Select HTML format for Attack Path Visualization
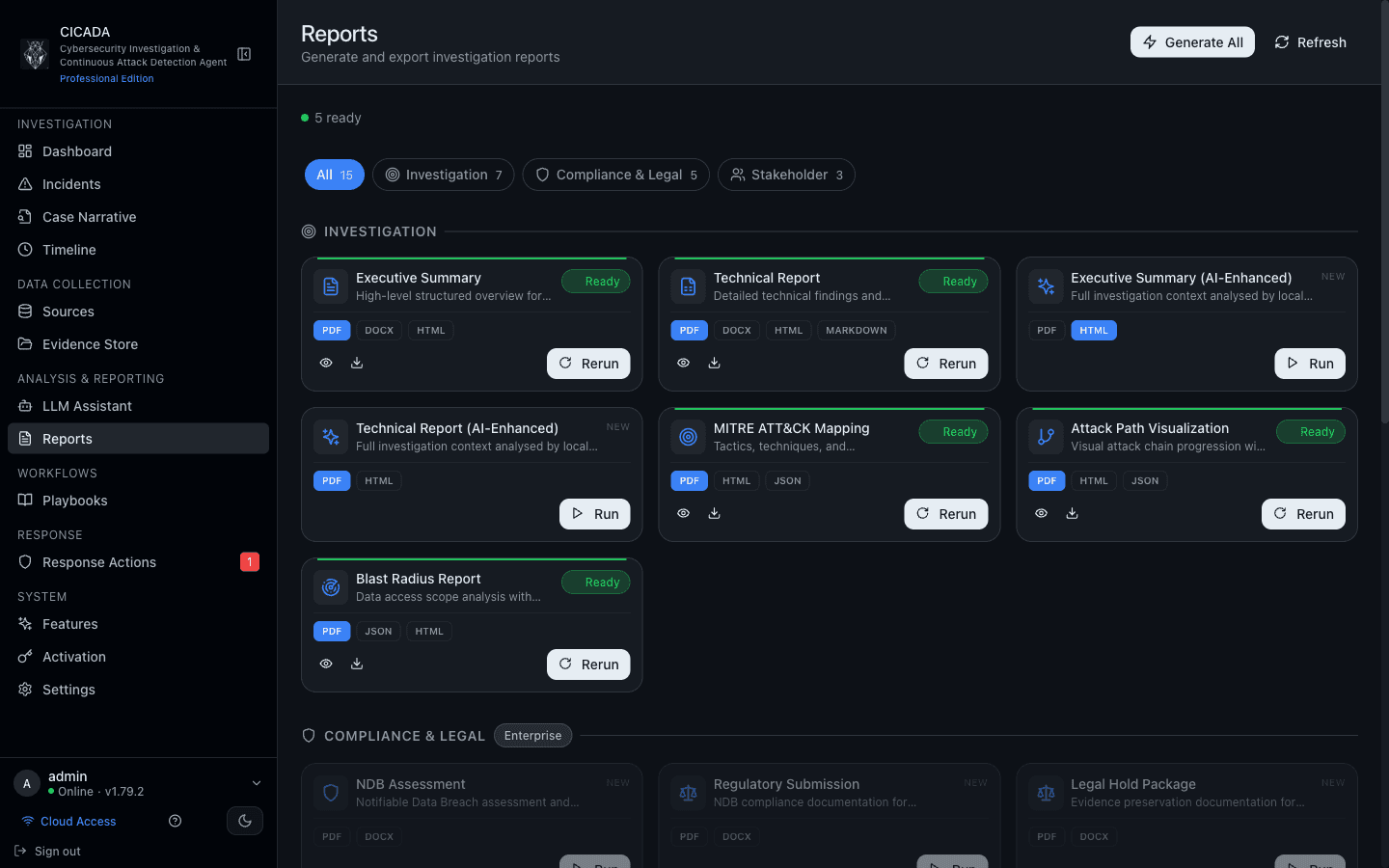Image resolution: width=1389 pixels, height=868 pixels. point(1094,480)
